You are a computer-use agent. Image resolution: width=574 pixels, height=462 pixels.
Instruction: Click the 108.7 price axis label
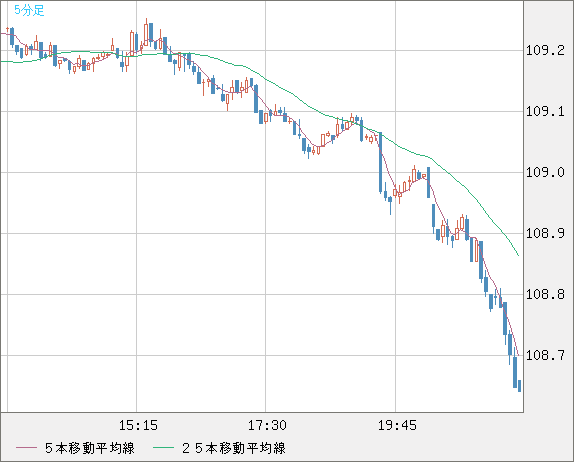coord(545,355)
